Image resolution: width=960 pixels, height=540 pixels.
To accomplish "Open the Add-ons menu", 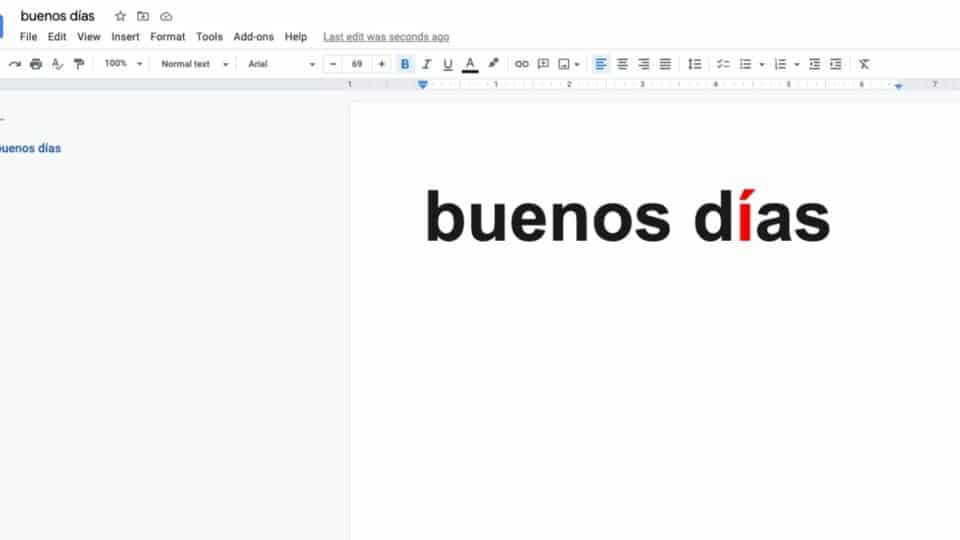I will pyautogui.click(x=253, y=37).
